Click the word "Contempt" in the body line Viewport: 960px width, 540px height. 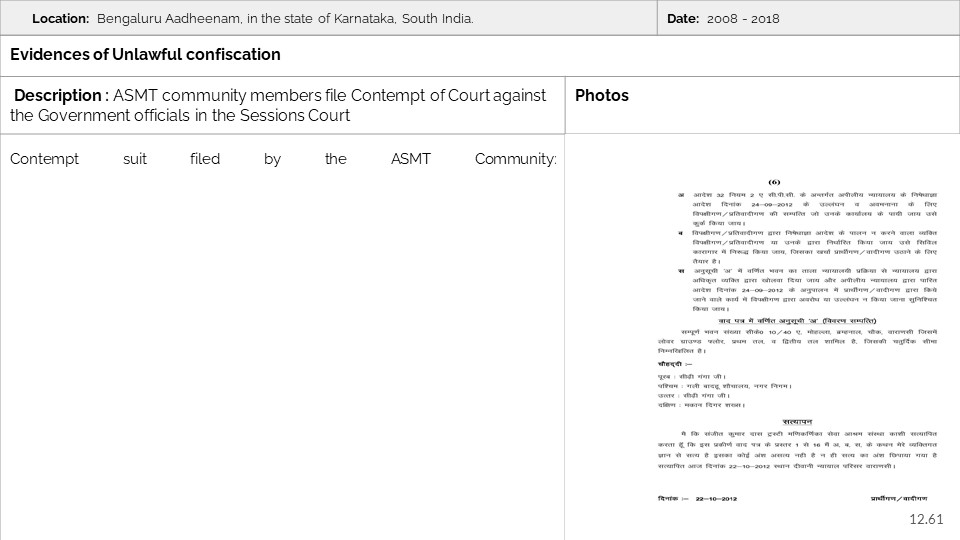coord(44,159)
